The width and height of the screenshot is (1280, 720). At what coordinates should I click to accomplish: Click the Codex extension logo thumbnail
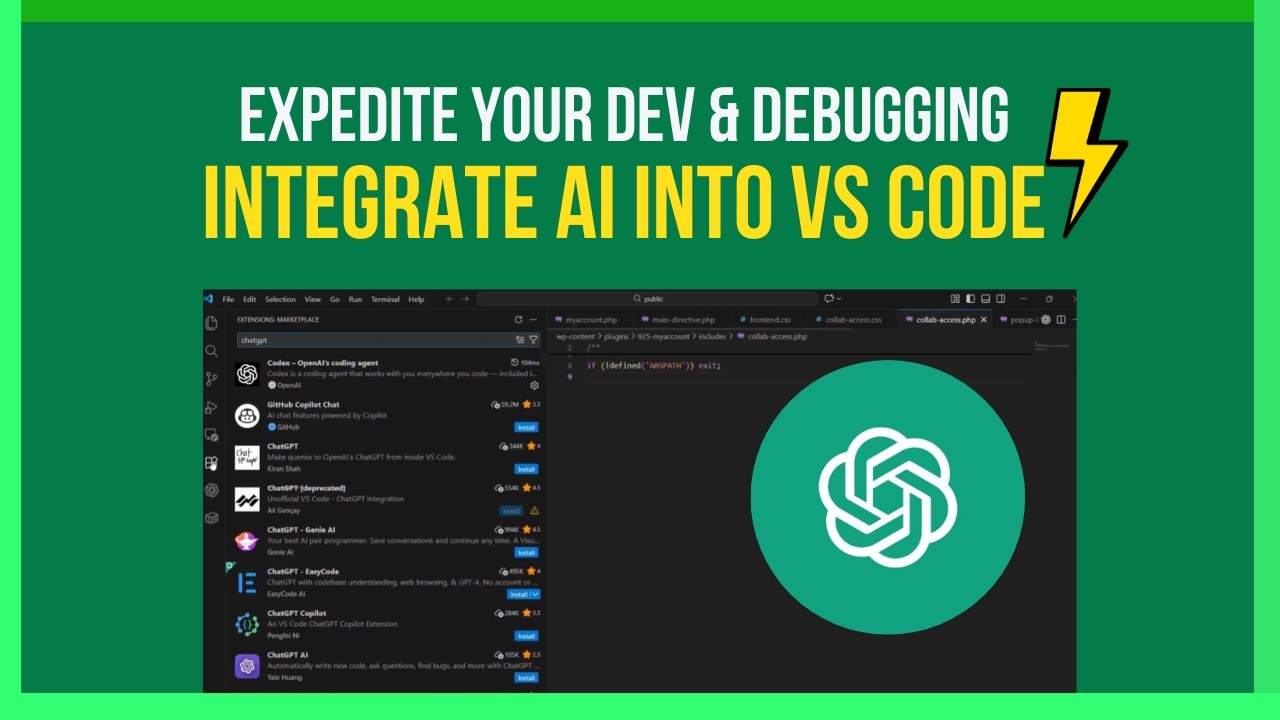pyautogui.click(x=247, y=374)
